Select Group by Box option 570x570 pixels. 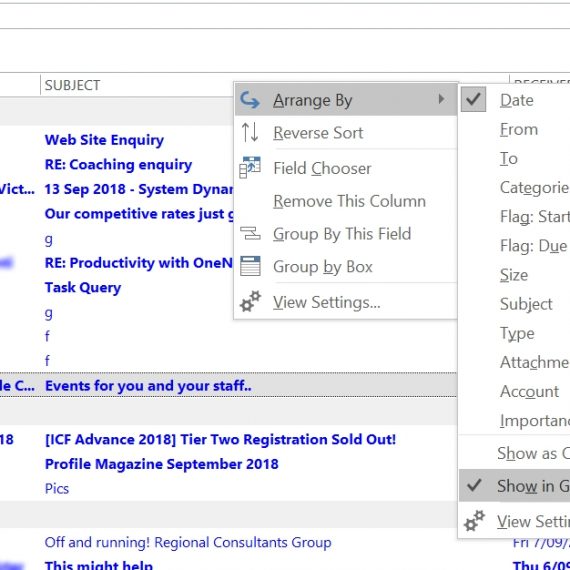[x=345, y=266]
